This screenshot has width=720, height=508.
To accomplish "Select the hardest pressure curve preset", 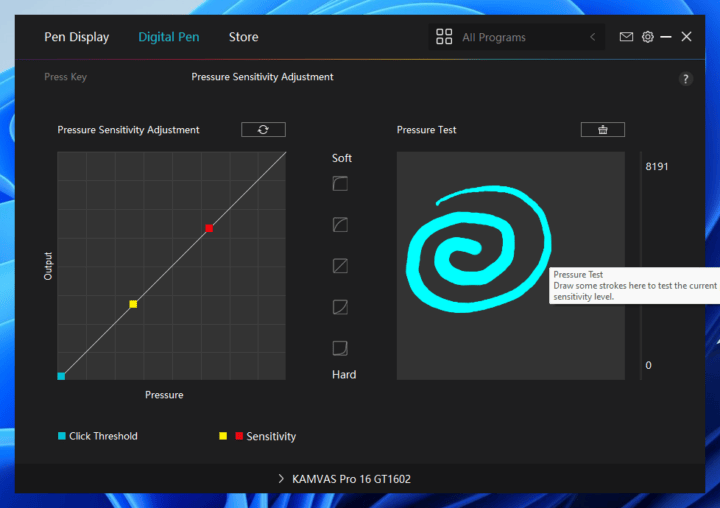I will [340, 348].
